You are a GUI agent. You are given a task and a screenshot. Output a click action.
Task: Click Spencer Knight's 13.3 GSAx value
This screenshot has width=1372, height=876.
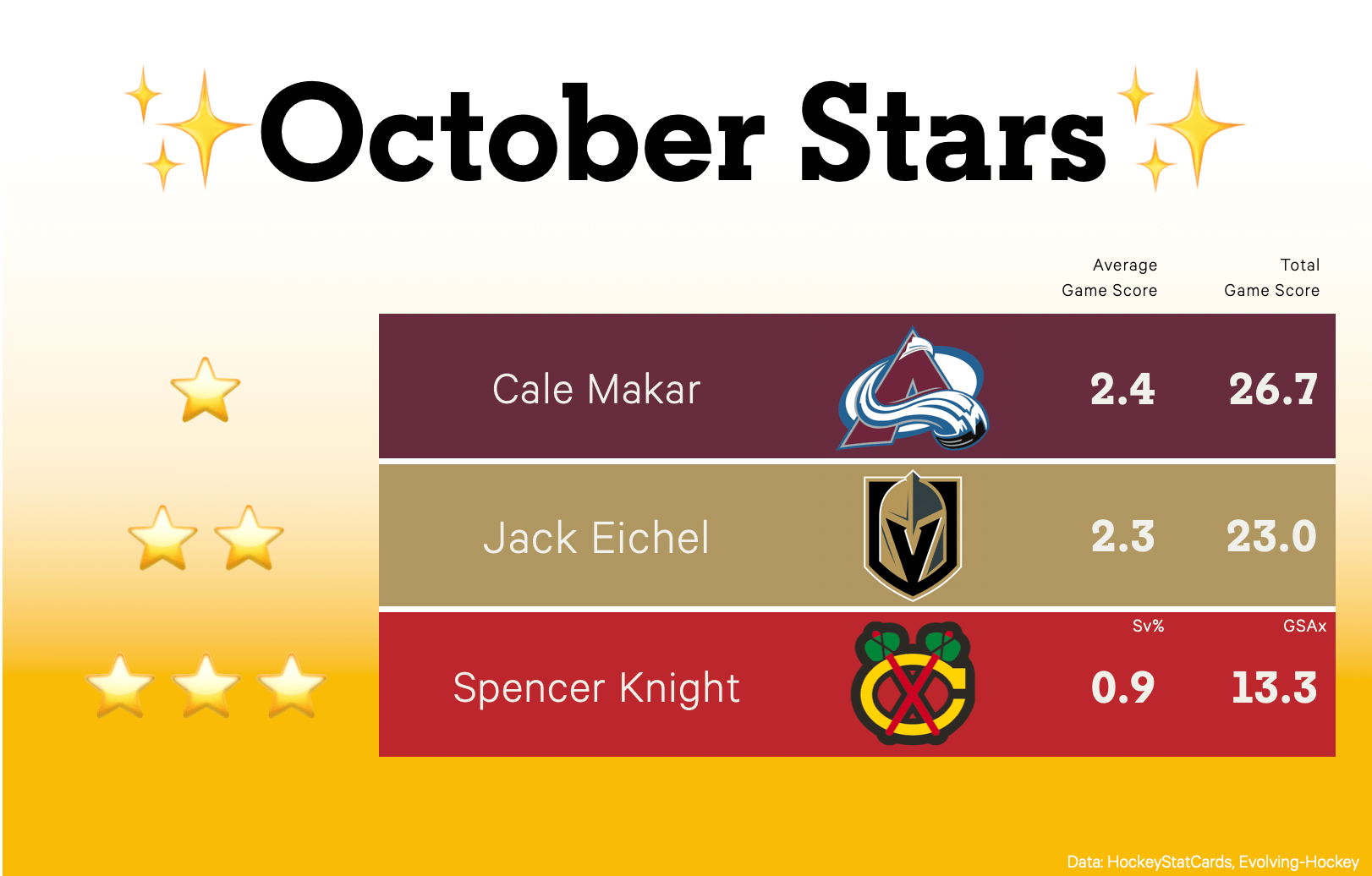[x=1274, y=687]
